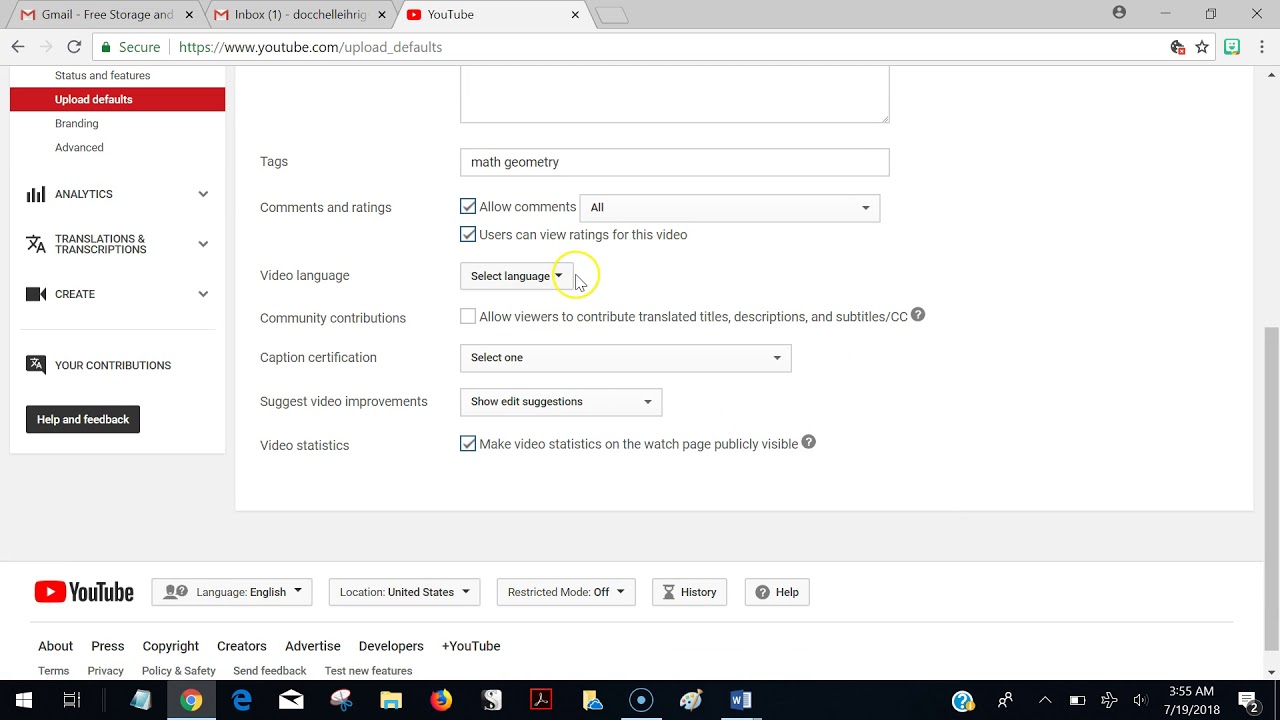This screenshot has width=1280, height=720.
Task: Open the footer Language: English dropdown
Action: [232, 592]
